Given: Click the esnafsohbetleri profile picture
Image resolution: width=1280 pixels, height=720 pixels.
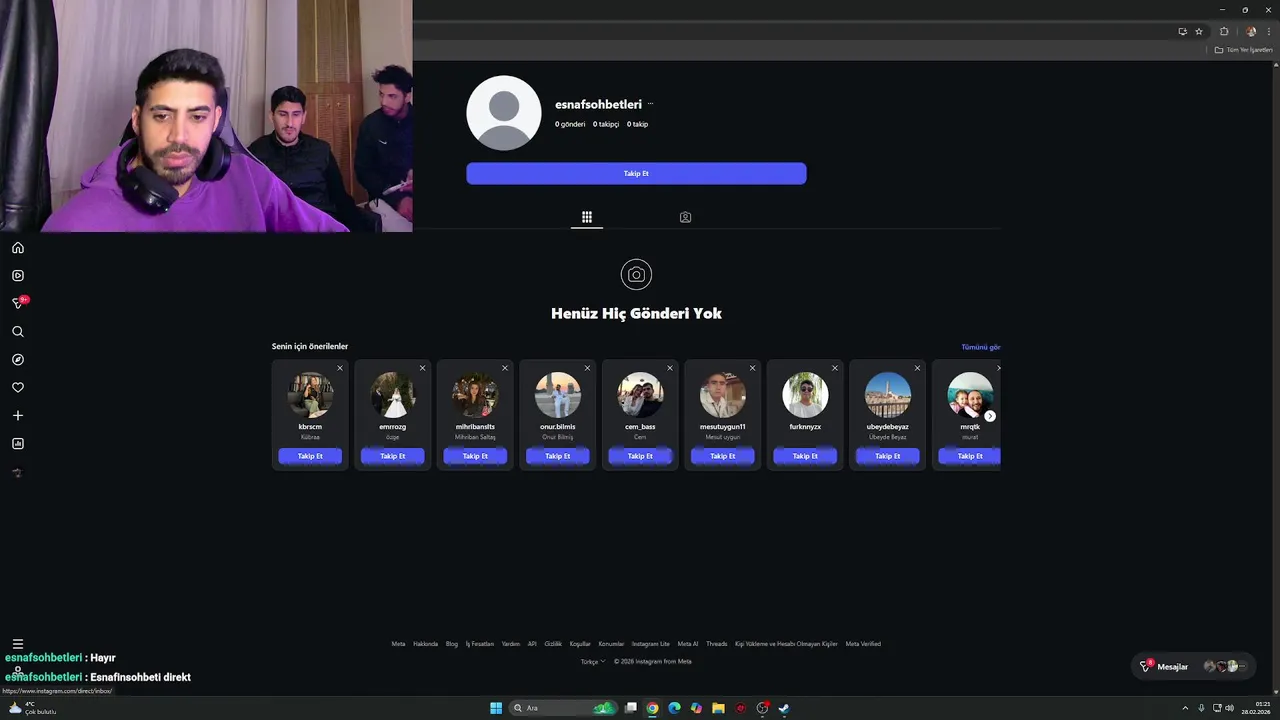Looking at the screenshot, I should [x=504, y=113].
